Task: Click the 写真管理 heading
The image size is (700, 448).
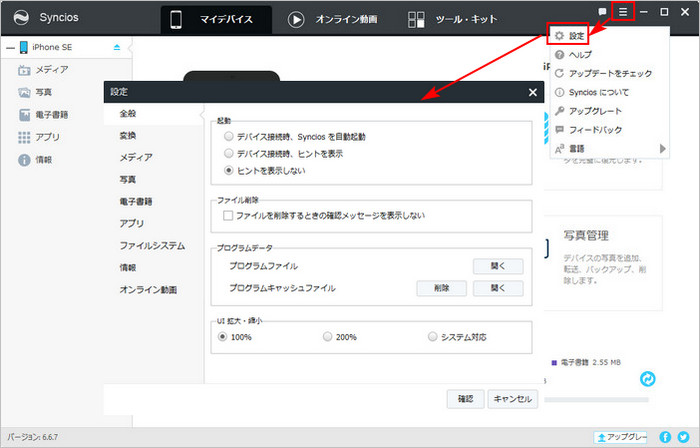Action: tap(586, 236)
